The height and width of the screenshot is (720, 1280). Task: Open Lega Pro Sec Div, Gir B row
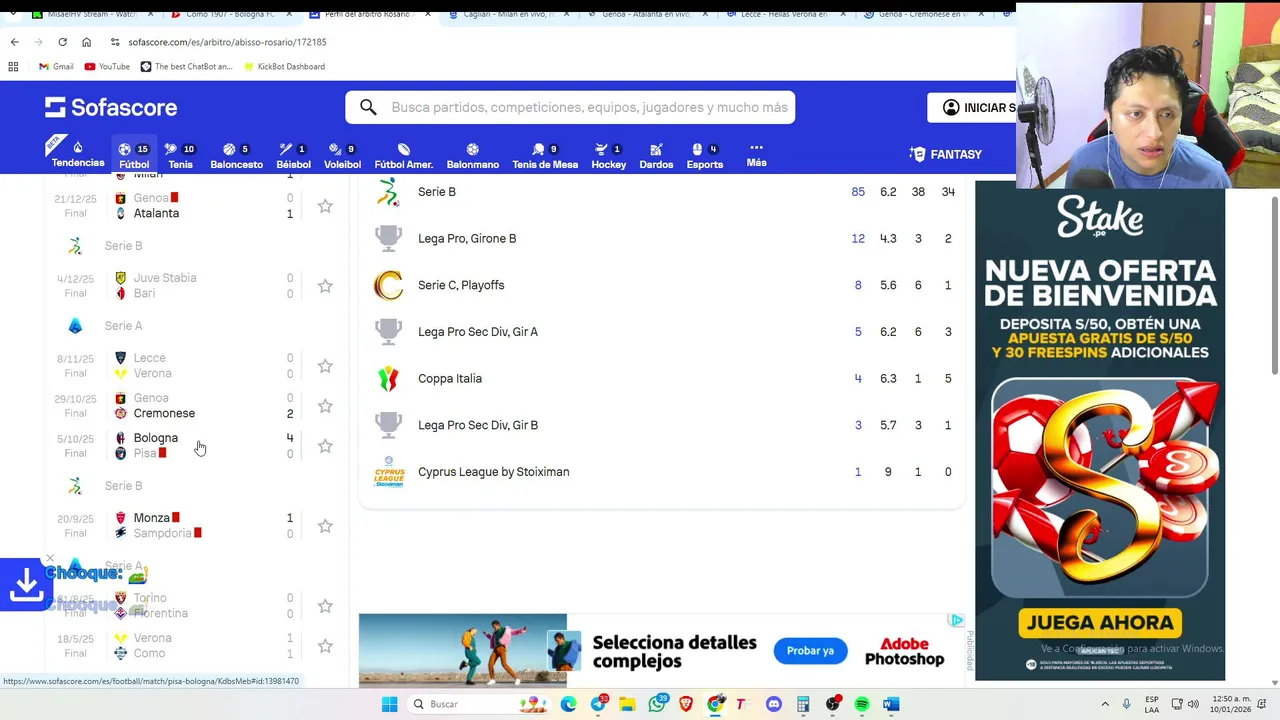coord(662,425)
